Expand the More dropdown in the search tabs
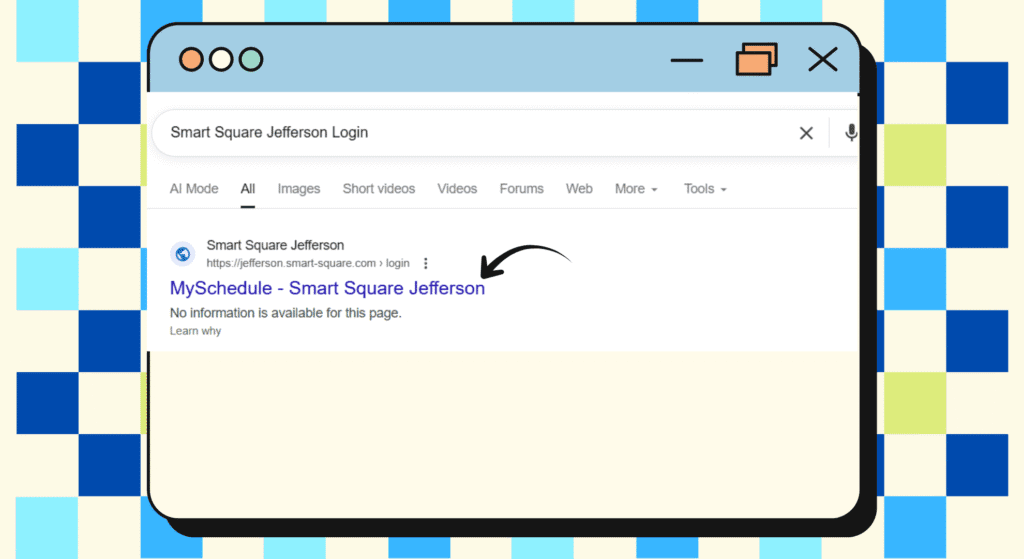 (636, 189)
